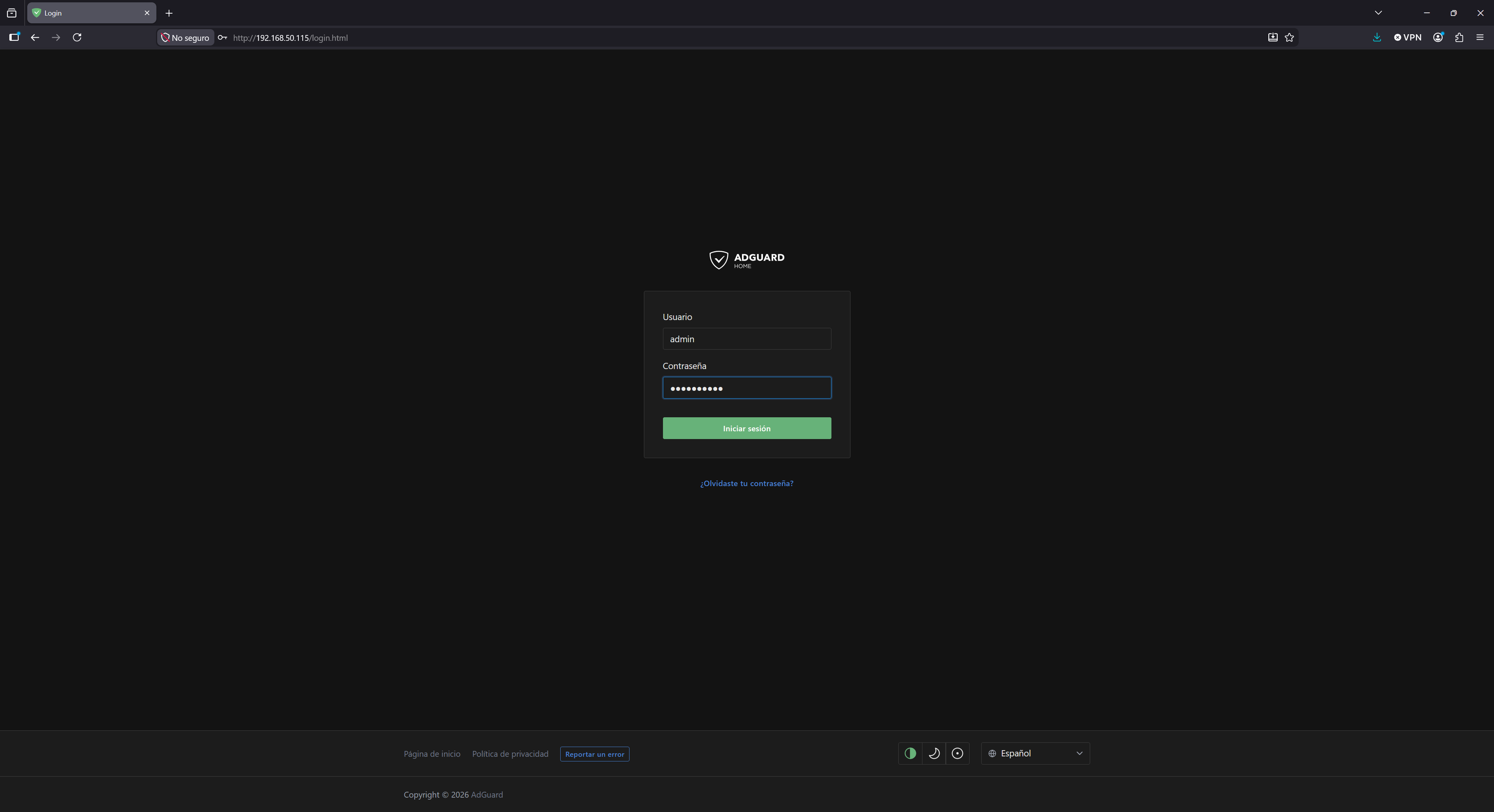1494x812 pixels.
Task: Select the auto theme half-circle icon
Action: click(910, 753)
